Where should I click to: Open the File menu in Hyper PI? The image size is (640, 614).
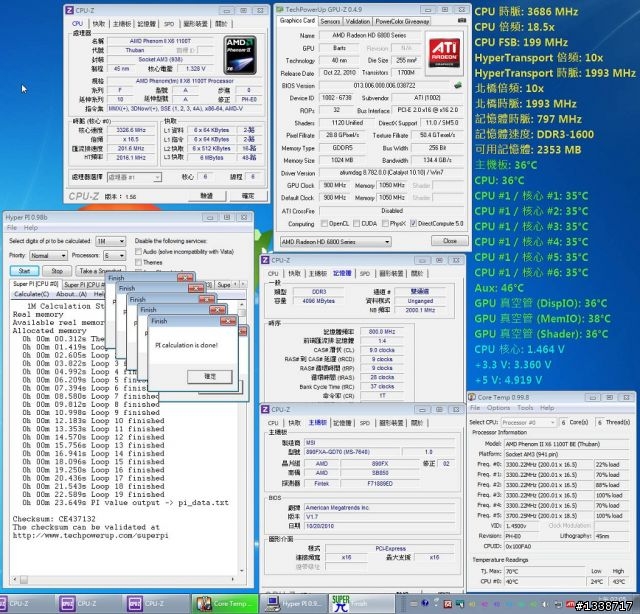(12, 228)
